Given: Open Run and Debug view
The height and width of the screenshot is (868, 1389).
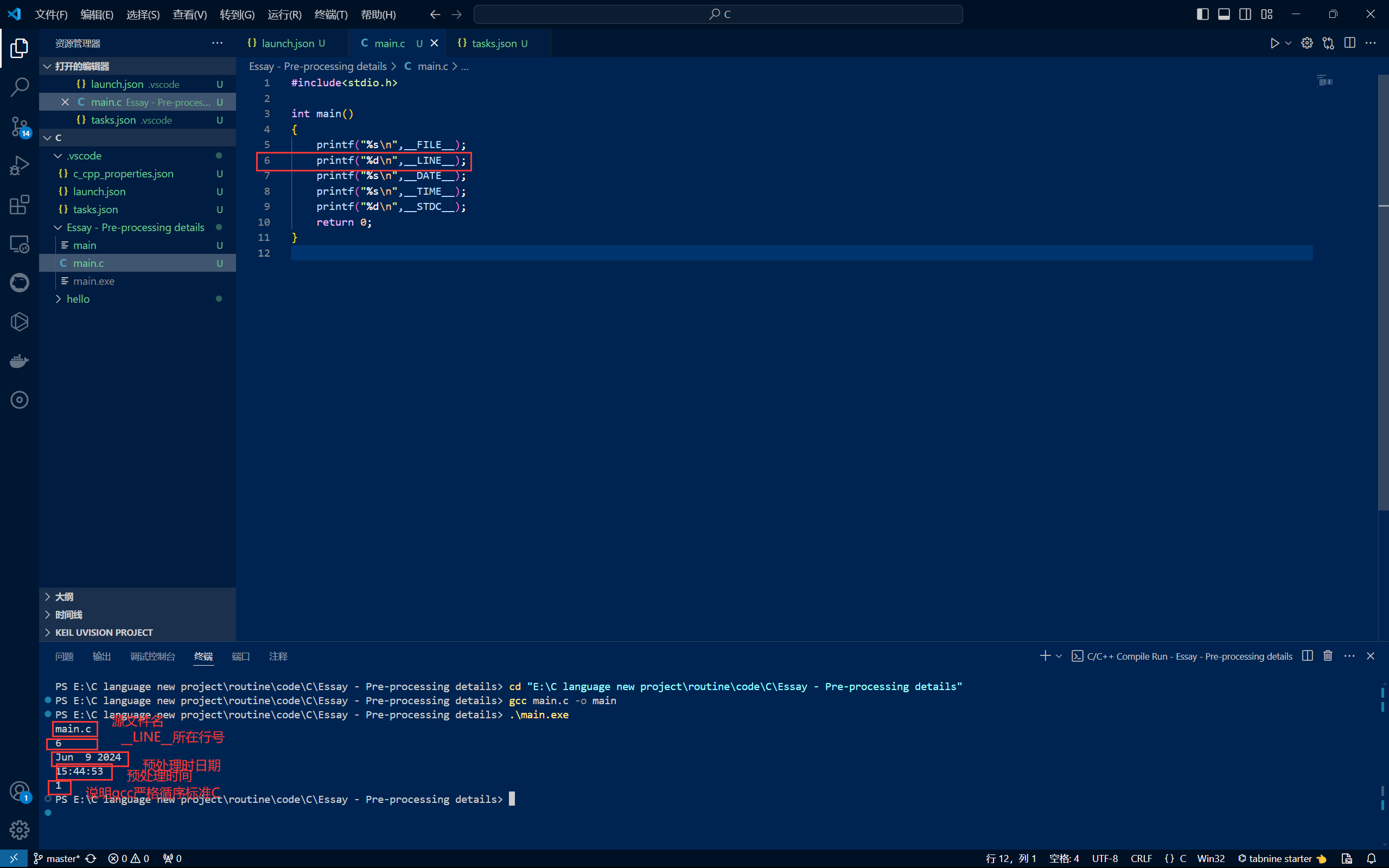Looking at the screenshot, I should click(19, 166).
